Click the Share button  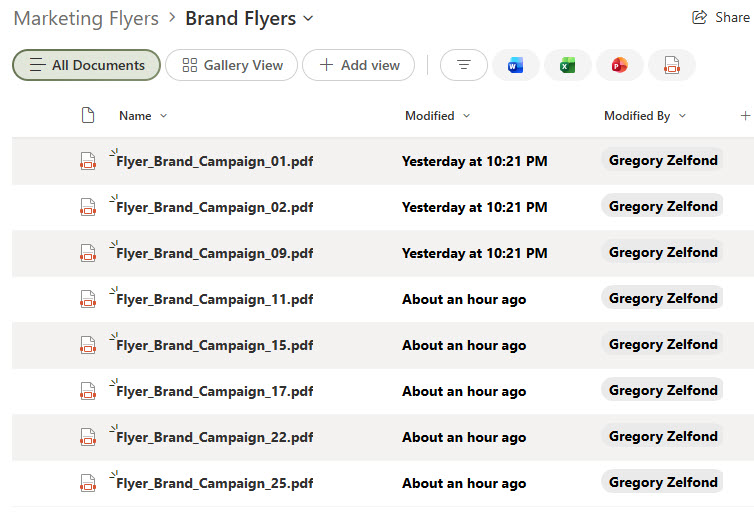(x=720, y=18)
